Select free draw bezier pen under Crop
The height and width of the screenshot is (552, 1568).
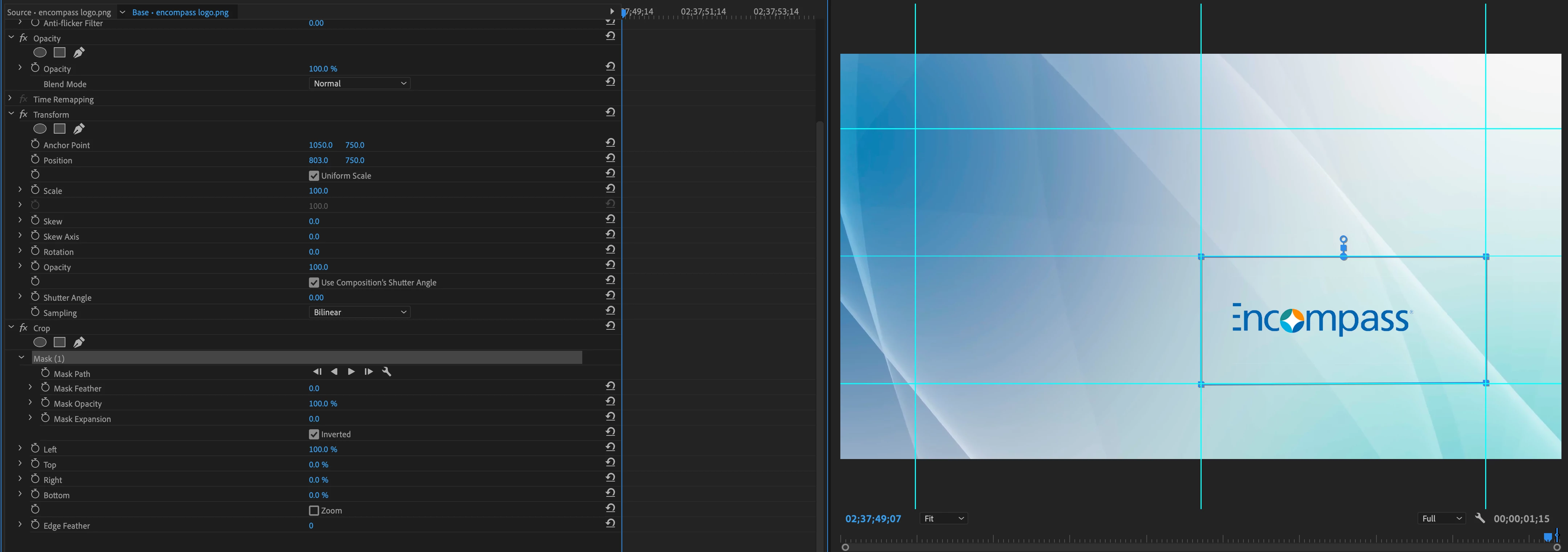click(79, 342)
